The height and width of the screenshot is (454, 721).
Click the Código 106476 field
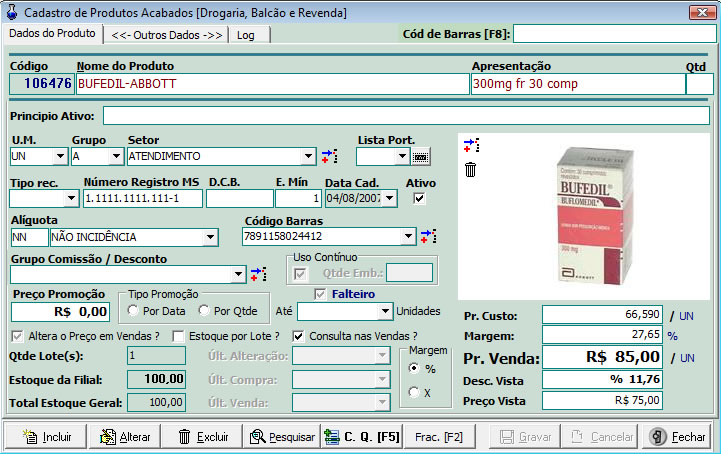pyautogui.click(x=42, y=84)
